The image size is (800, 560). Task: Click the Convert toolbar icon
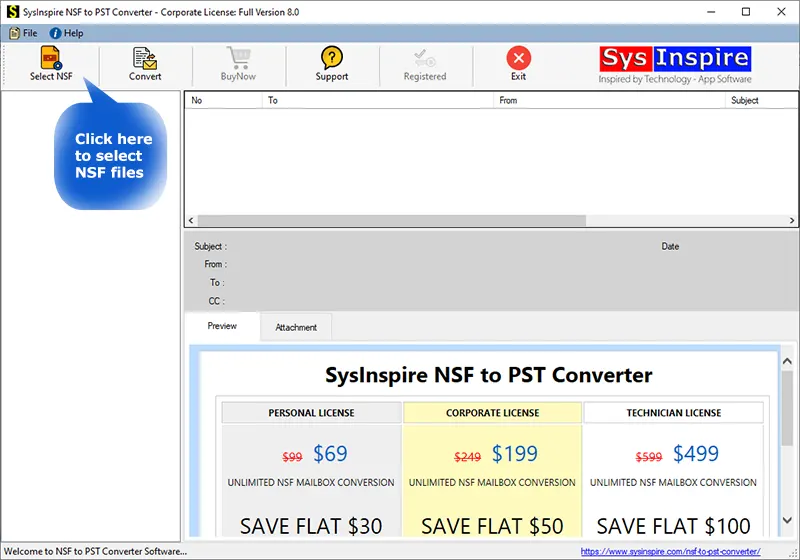point(145,58)
